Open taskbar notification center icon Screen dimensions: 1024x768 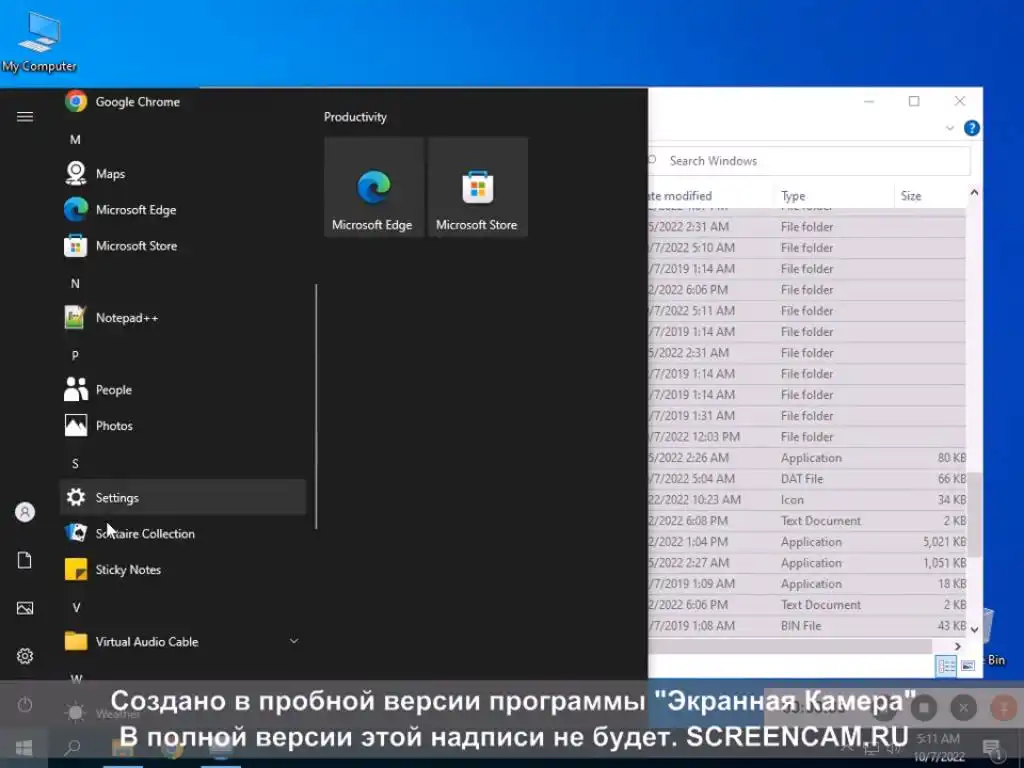(993, 748)
